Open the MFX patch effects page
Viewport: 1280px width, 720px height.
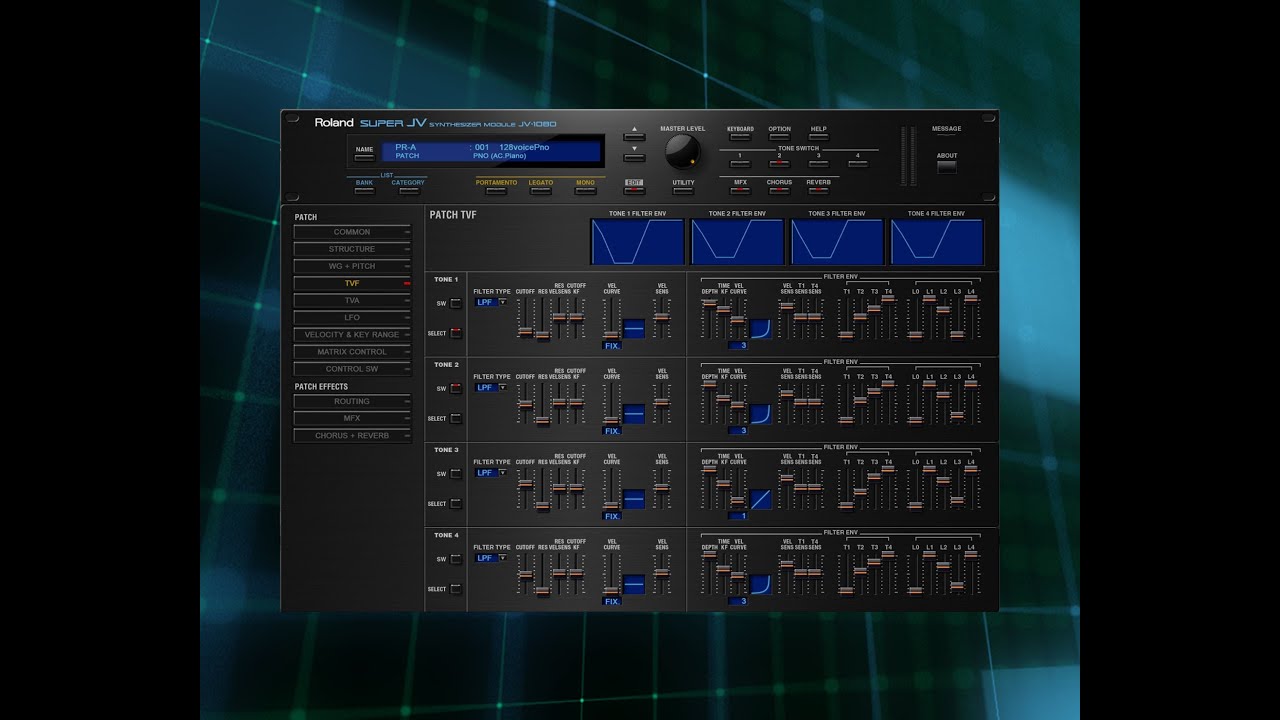[352, 418]
